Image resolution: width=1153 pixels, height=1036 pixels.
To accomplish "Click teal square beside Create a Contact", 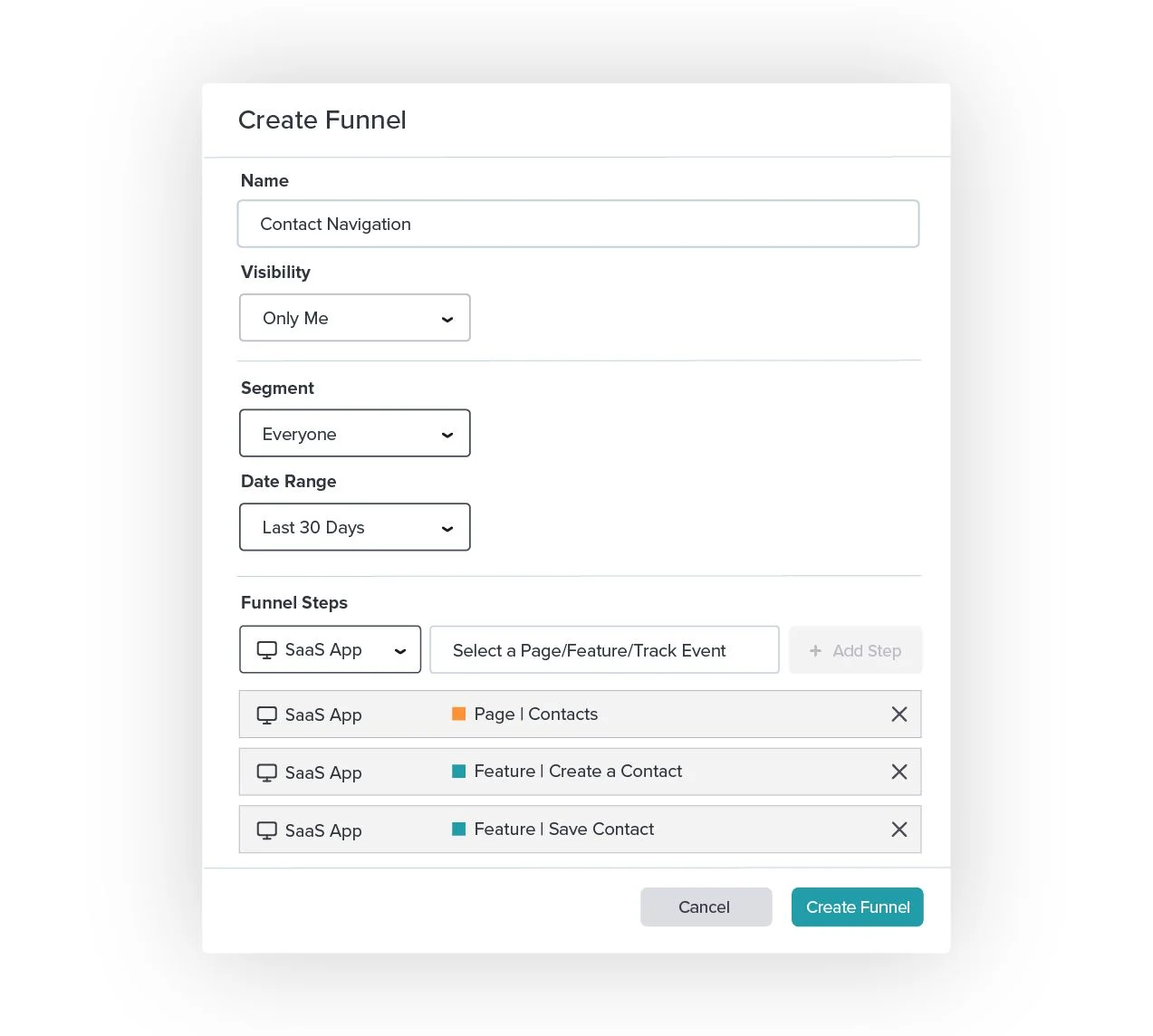I will (459, 772).
